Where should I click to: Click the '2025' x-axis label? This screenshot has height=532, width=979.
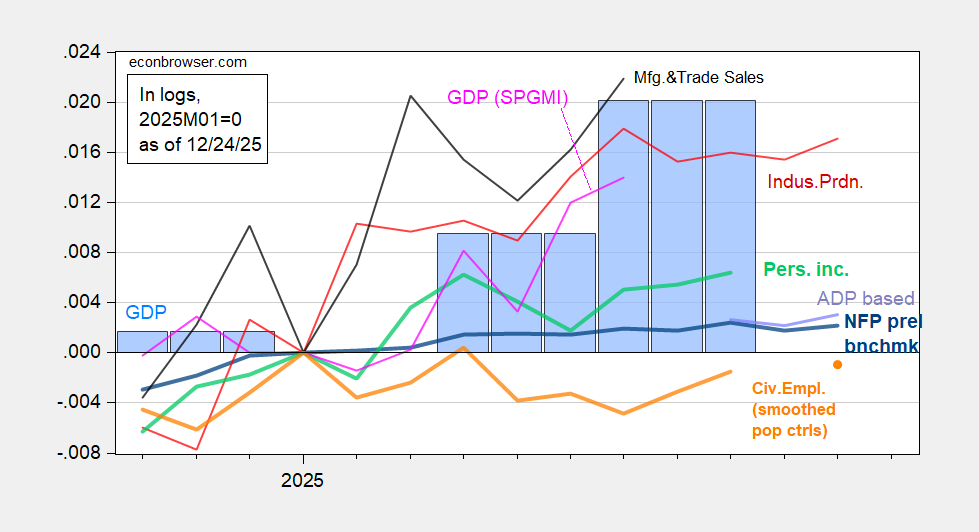302,480
